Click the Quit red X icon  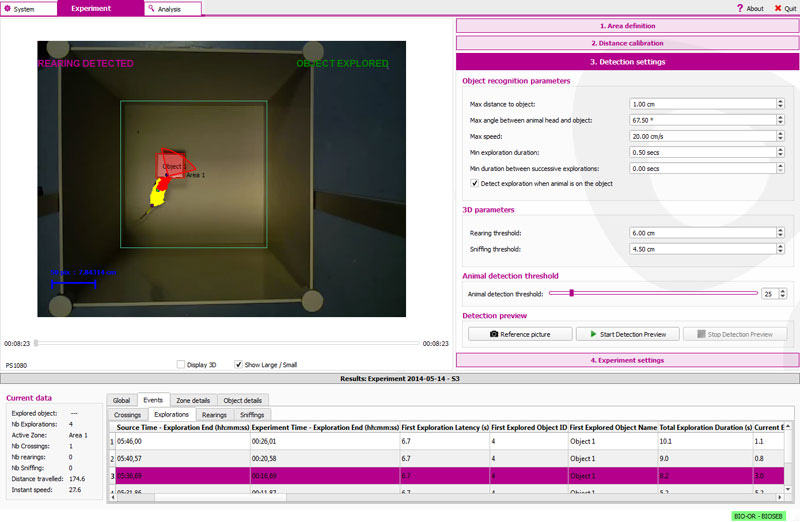pyautogui.click(x=778, y=8)
